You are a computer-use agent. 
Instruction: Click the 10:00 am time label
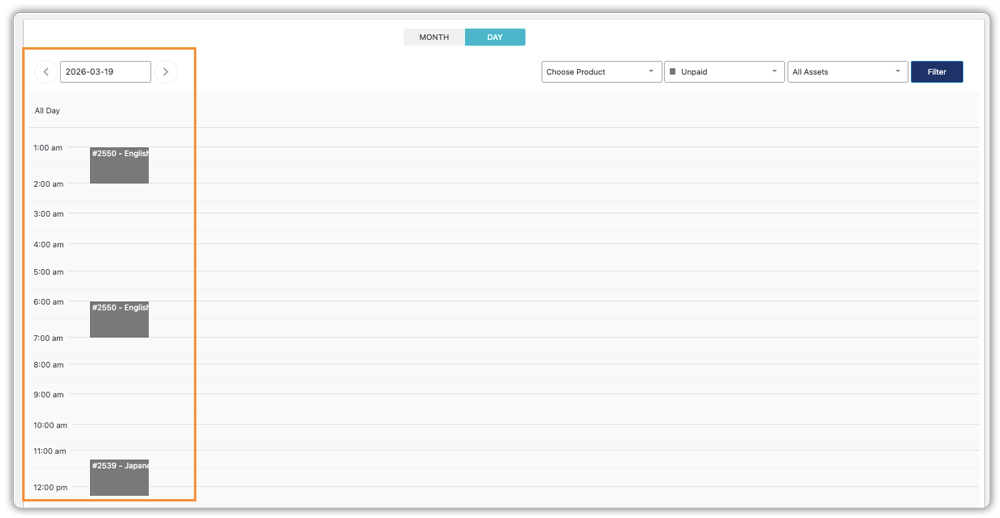point(50,425)
